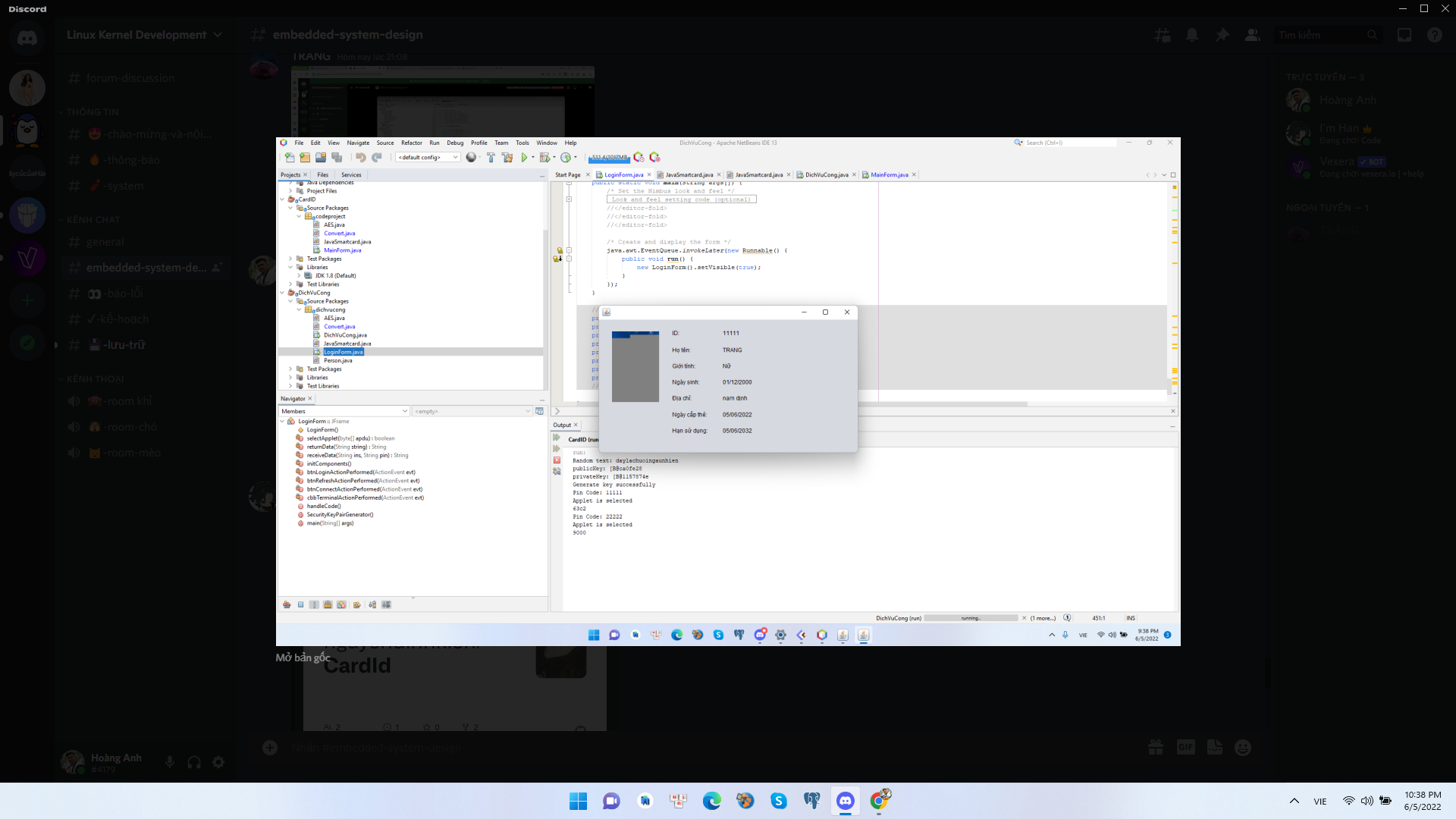Click the Mở bản gốc link in Discord
Image resolution: width=1456 pixels, height=819 pixels.
click(303, 657)
